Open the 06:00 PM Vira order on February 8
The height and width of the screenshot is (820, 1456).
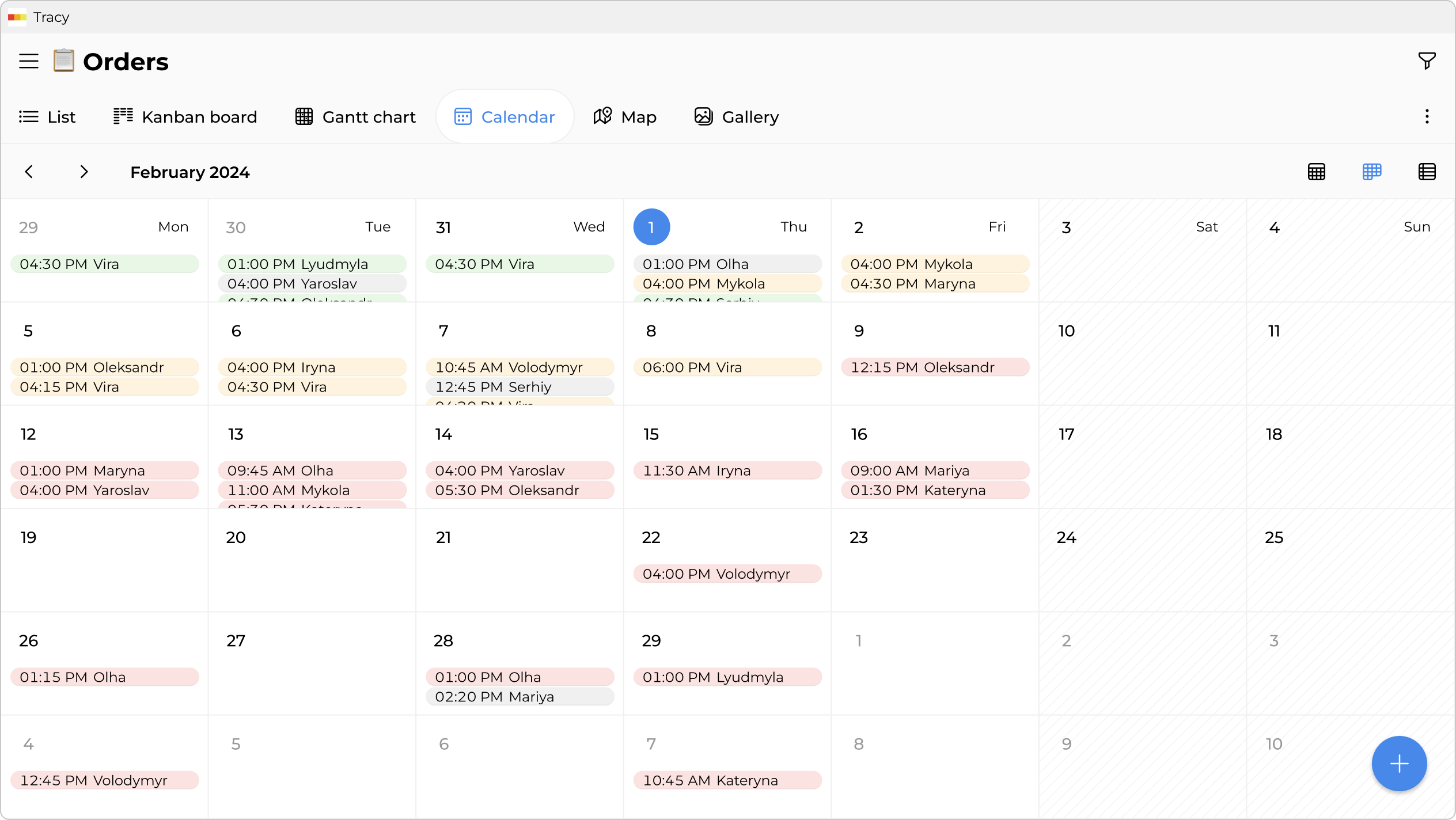click(727, 367)
